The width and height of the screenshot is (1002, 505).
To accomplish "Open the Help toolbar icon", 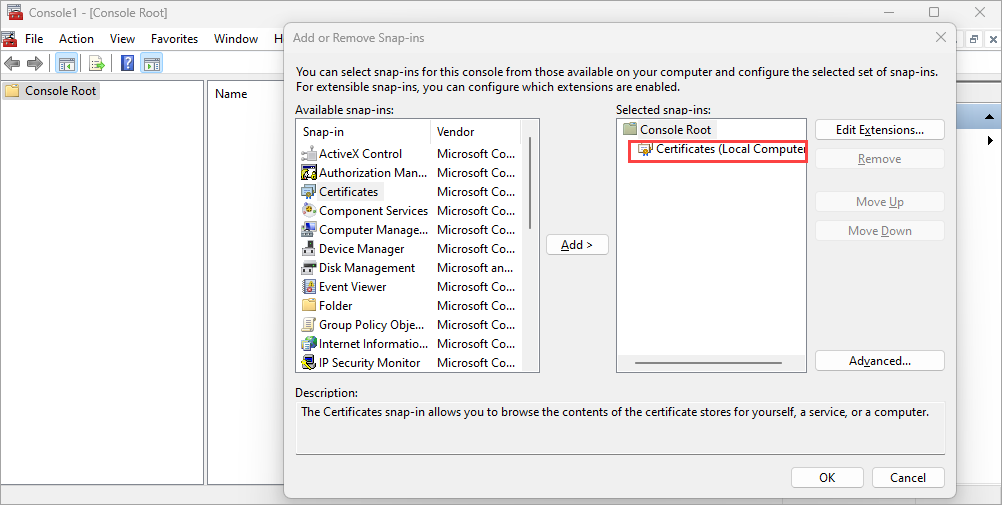I will pos(128,63).
